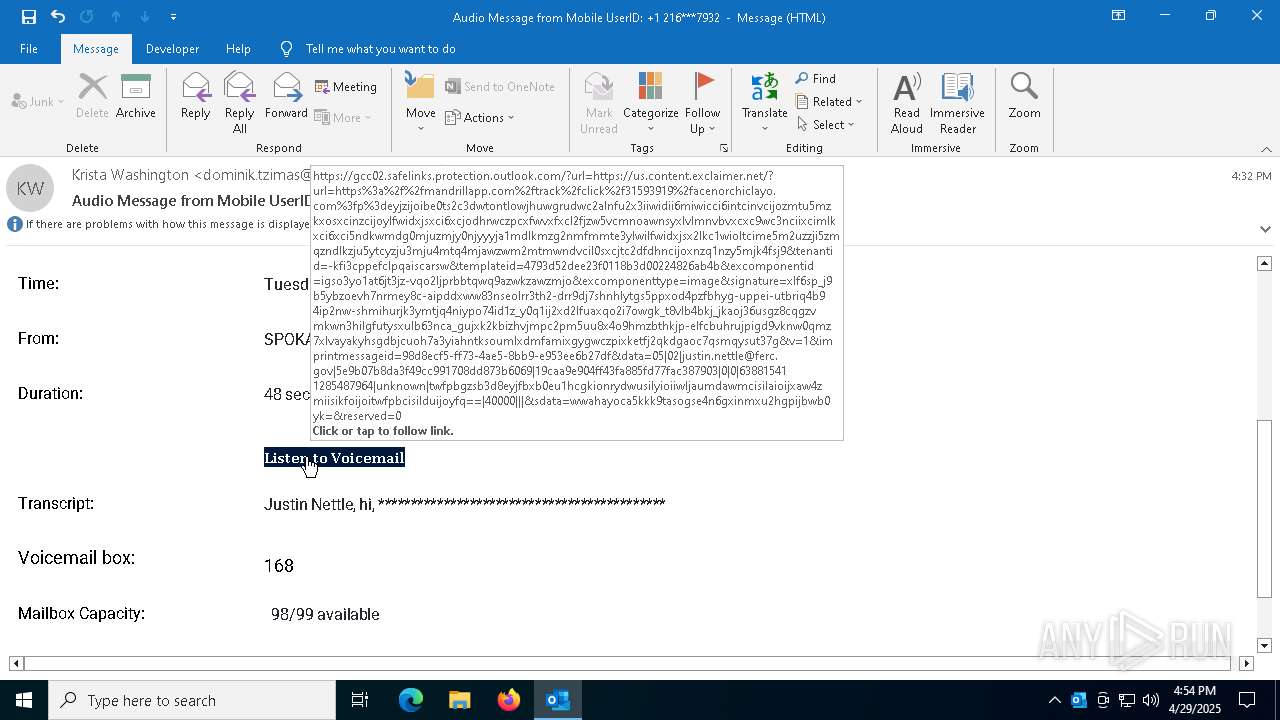Switch to the Developer tab
This screenshot has width=1280, height=720.
click(172, 49)
